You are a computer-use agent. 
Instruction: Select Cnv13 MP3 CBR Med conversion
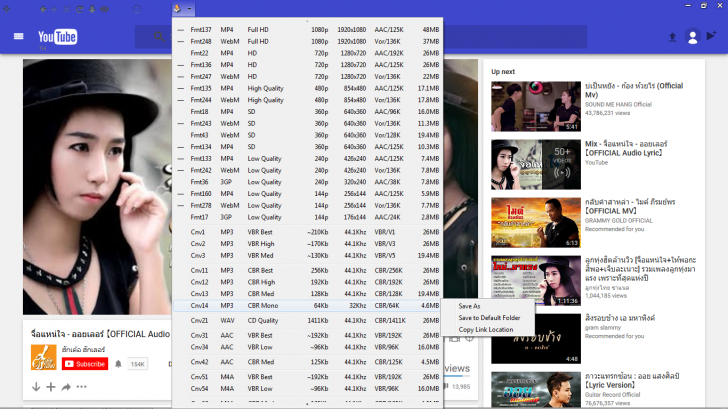[307, 294]
